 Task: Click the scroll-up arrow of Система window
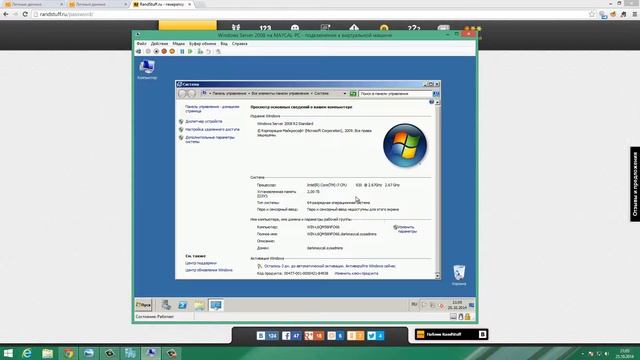[x=438, y=102]
